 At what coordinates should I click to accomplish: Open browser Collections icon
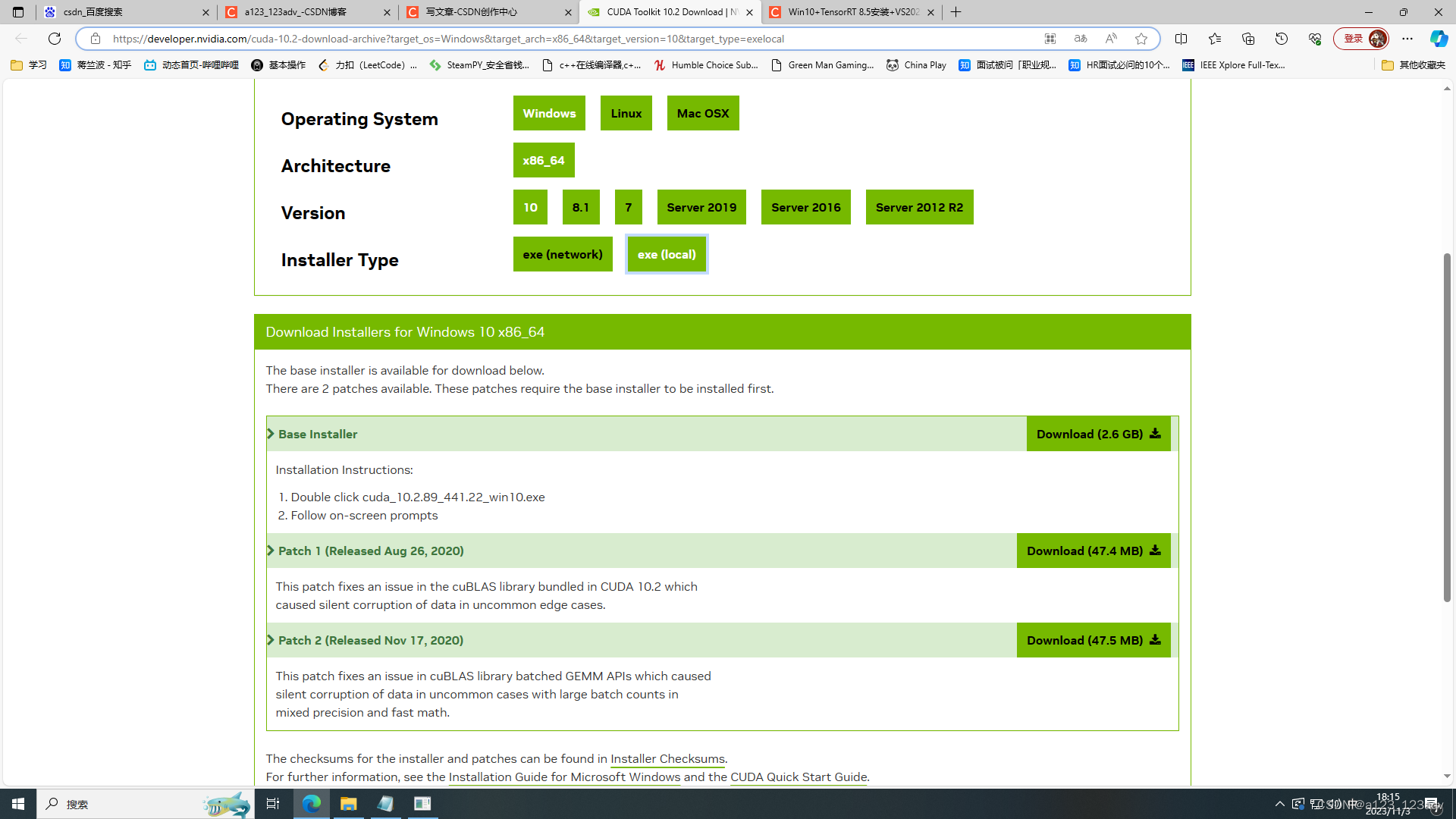pos(1248,39)
